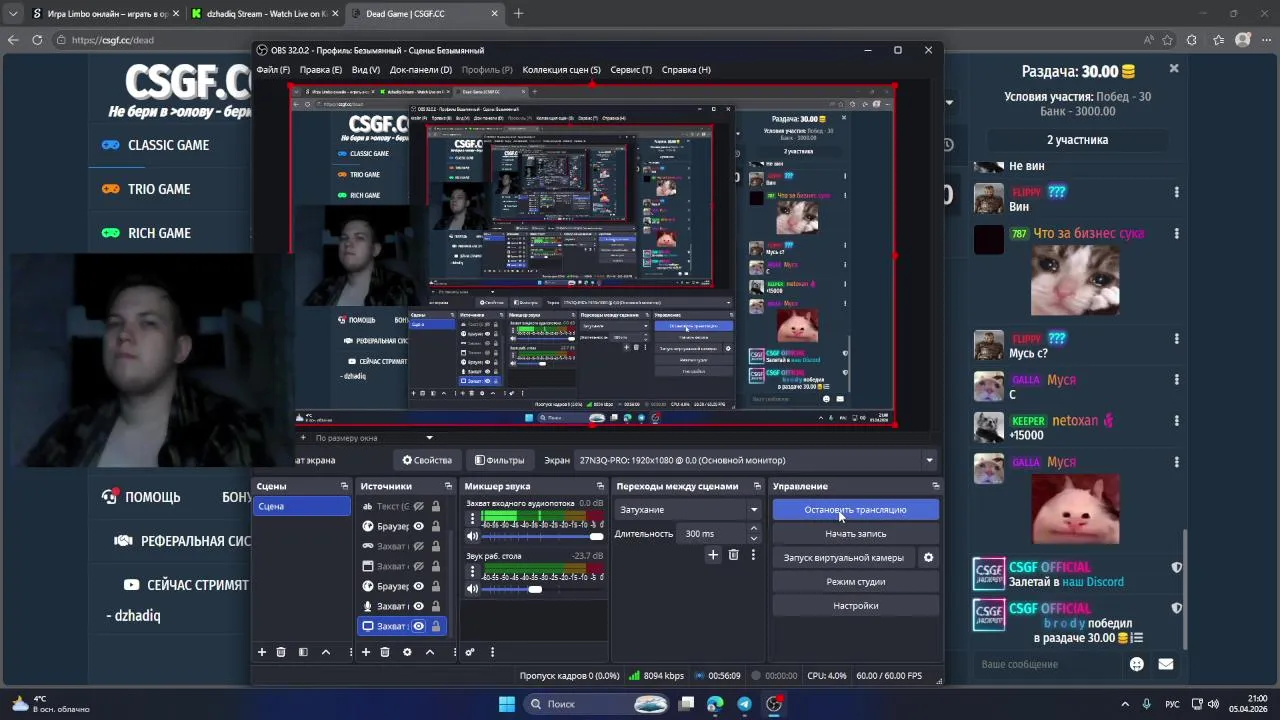Mute Звук раб. стола speaker icon
The width and height of the screenshot is (1280, 720).
coord(472,589)
